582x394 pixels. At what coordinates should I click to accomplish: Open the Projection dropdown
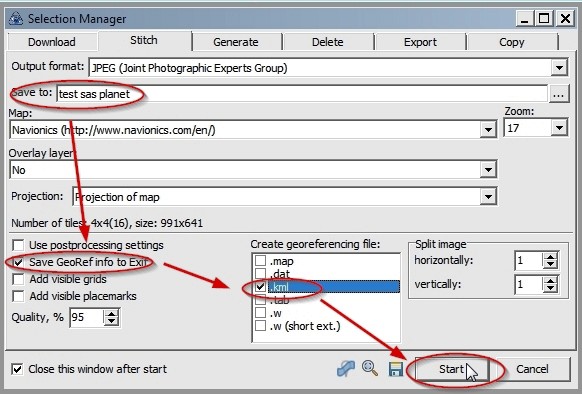(x=488, y=197)
